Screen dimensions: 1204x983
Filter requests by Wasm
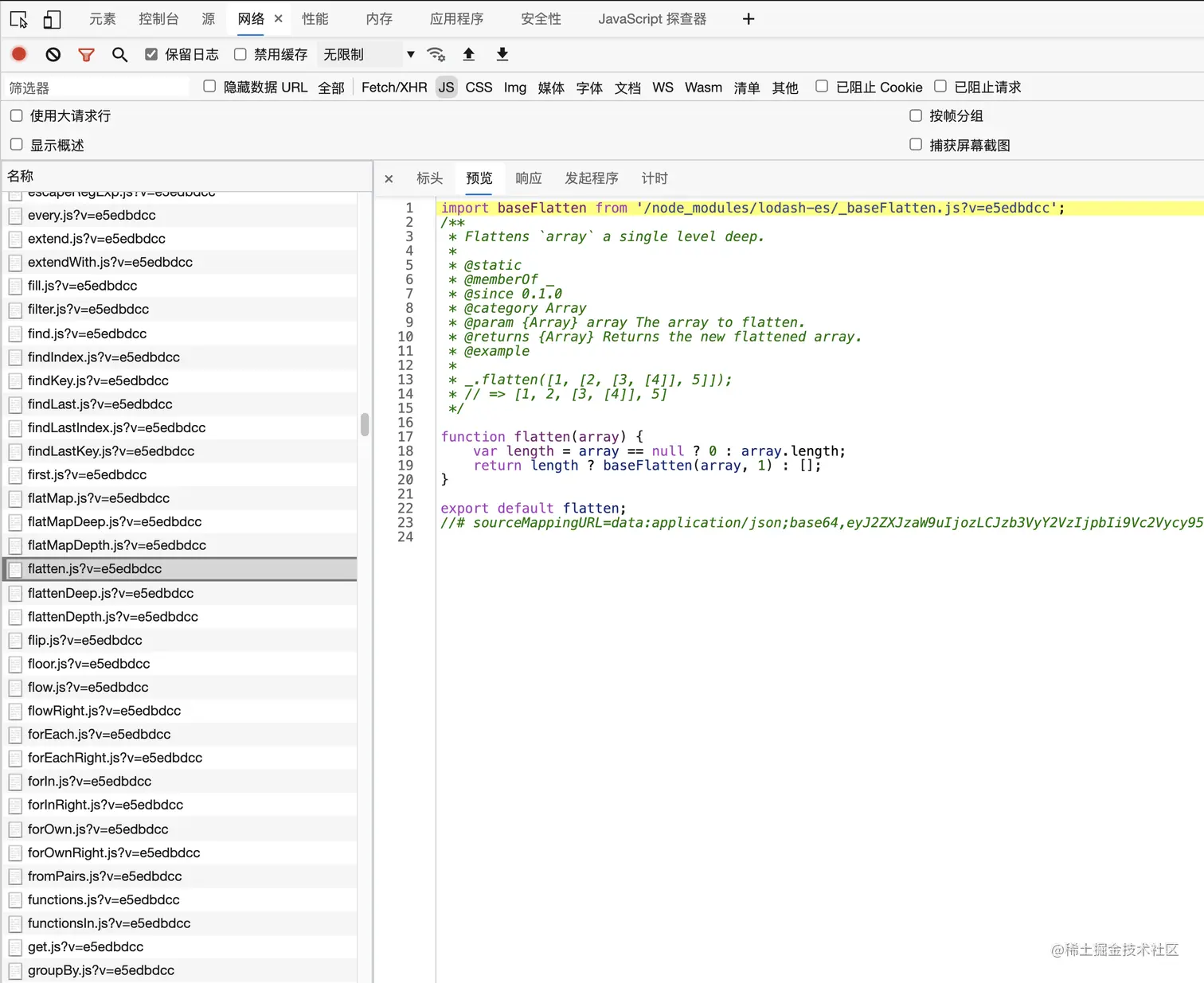704,88
